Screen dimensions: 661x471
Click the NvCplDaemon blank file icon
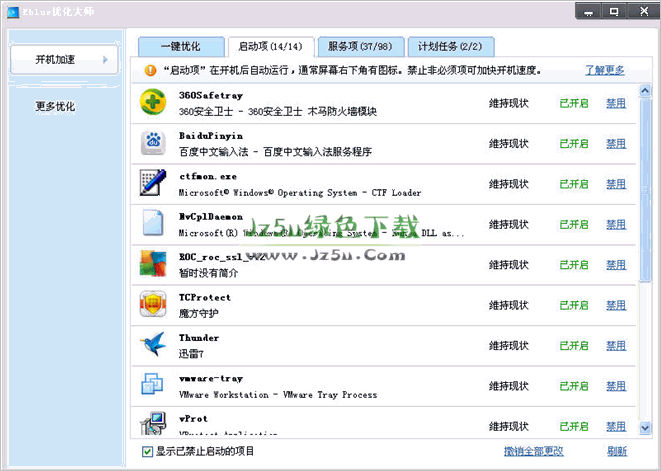coord(153,223)
